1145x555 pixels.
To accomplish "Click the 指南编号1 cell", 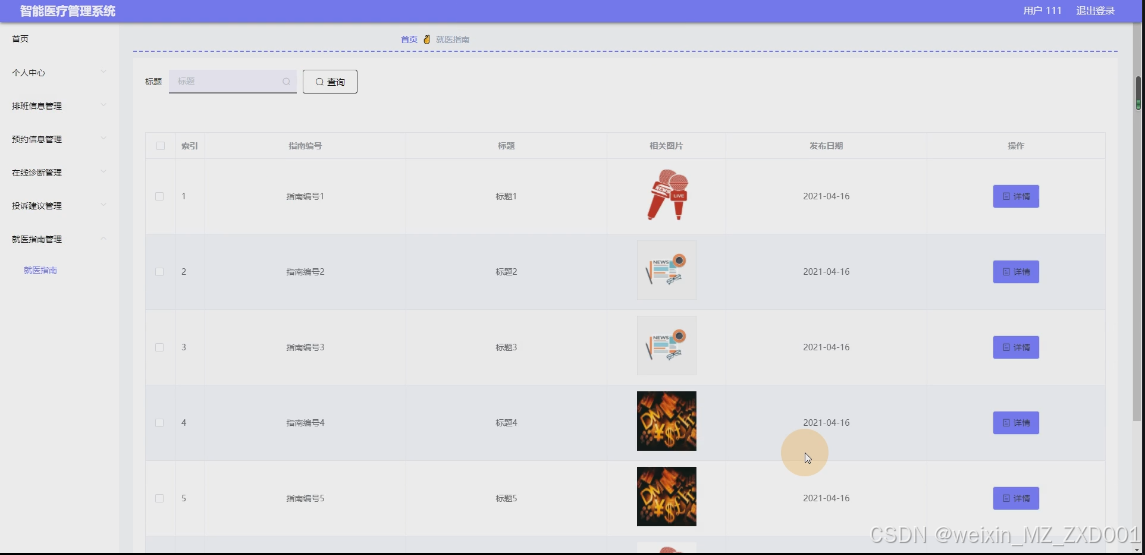I will pos(305,196).
